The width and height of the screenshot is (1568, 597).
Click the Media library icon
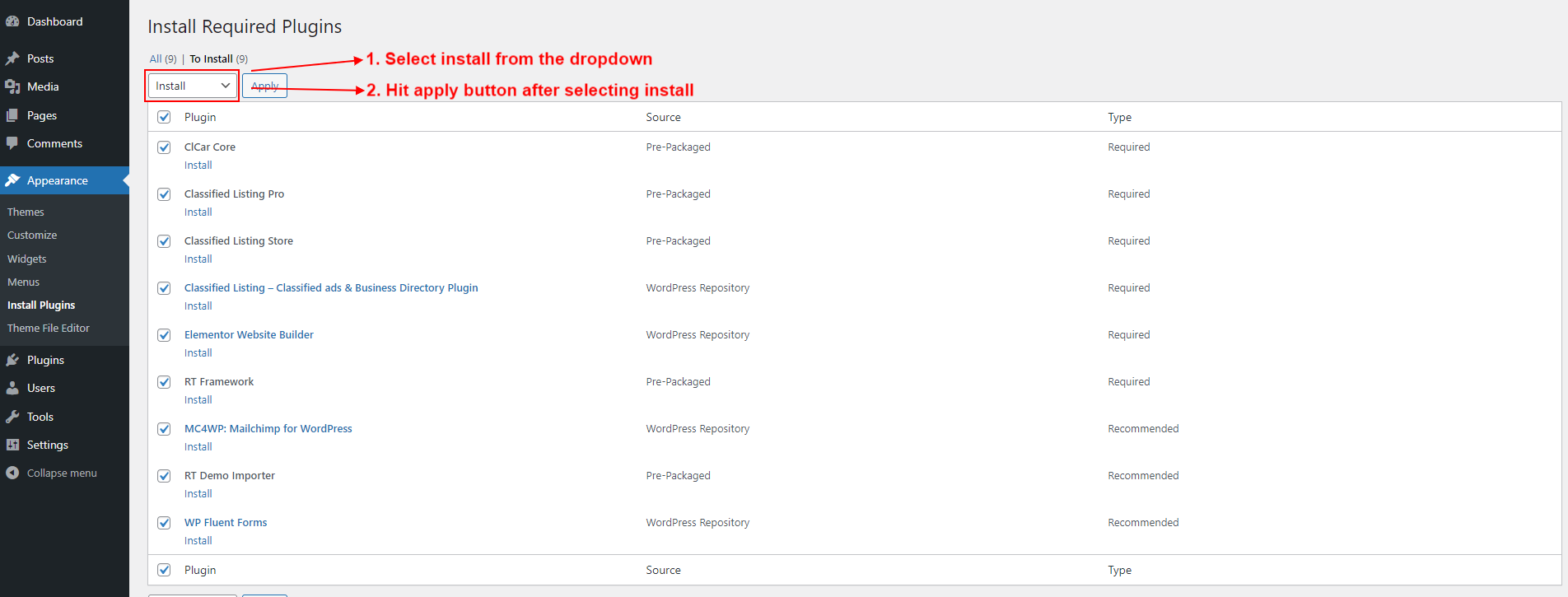pyautogui.click(x=12, y=86)
